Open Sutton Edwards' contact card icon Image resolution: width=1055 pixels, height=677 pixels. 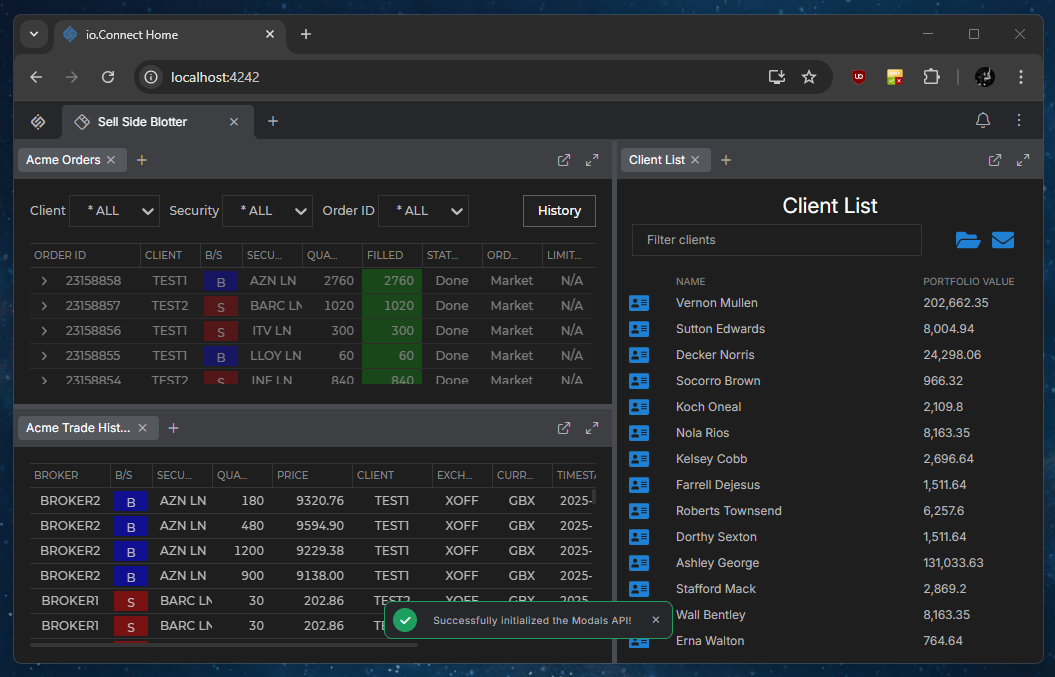639,329
